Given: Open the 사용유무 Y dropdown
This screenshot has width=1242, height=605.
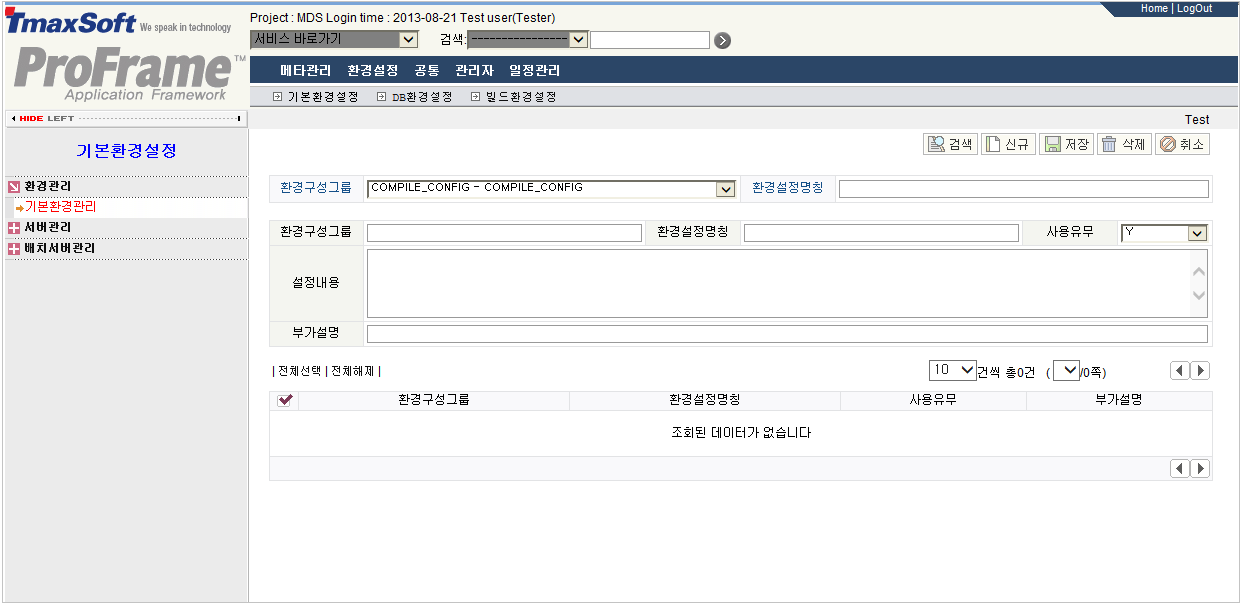Looking at the screenshot, I should pyautogui.click(x=1197, y=233).
